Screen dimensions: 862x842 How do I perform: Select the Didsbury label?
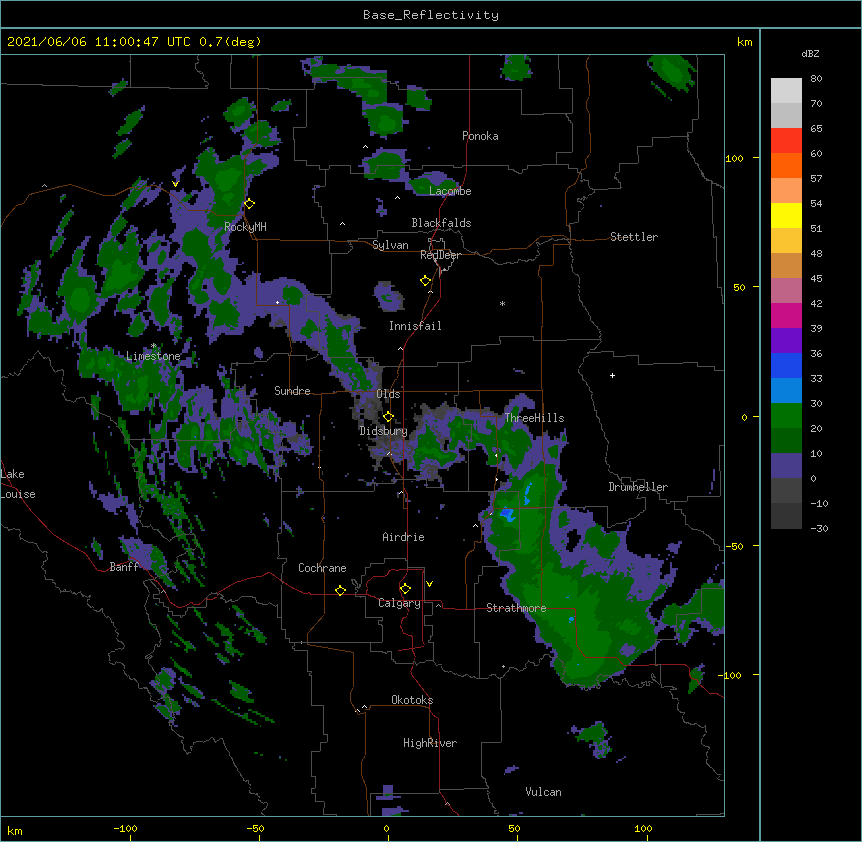point(383,431)
